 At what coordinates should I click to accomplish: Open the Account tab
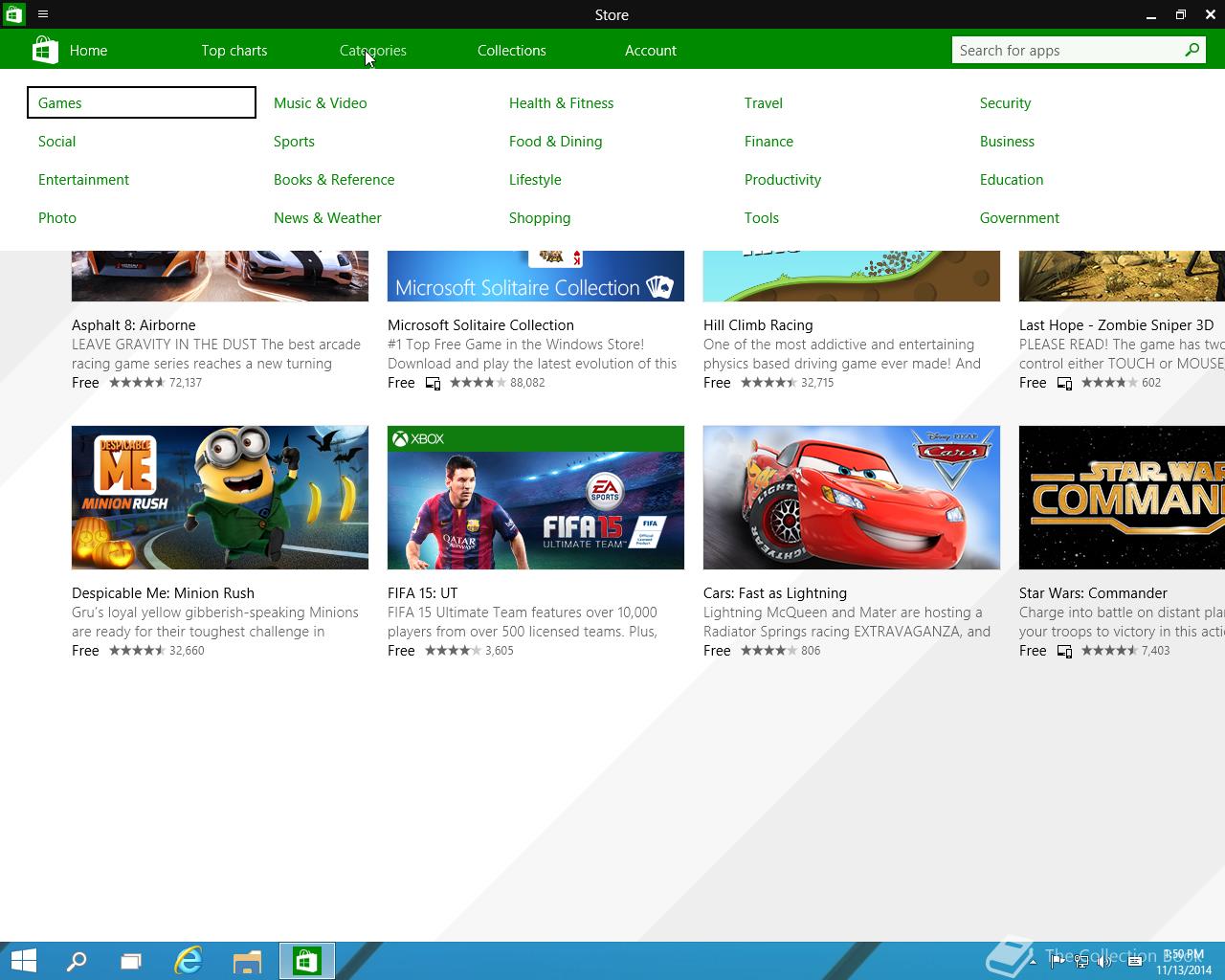point(650,51)
